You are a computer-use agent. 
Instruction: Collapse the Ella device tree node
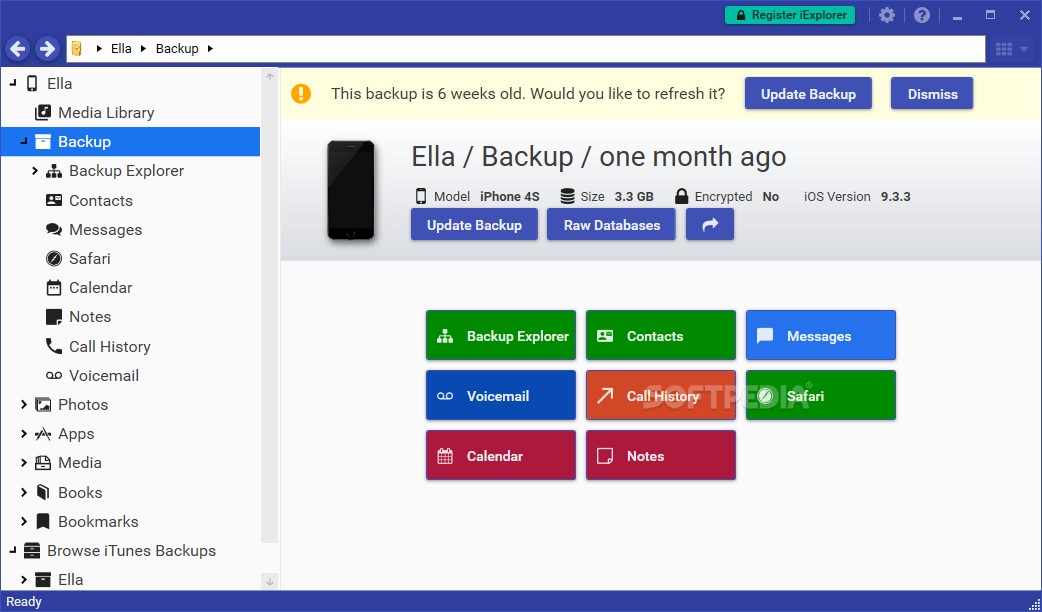click(x=13, y=83)
